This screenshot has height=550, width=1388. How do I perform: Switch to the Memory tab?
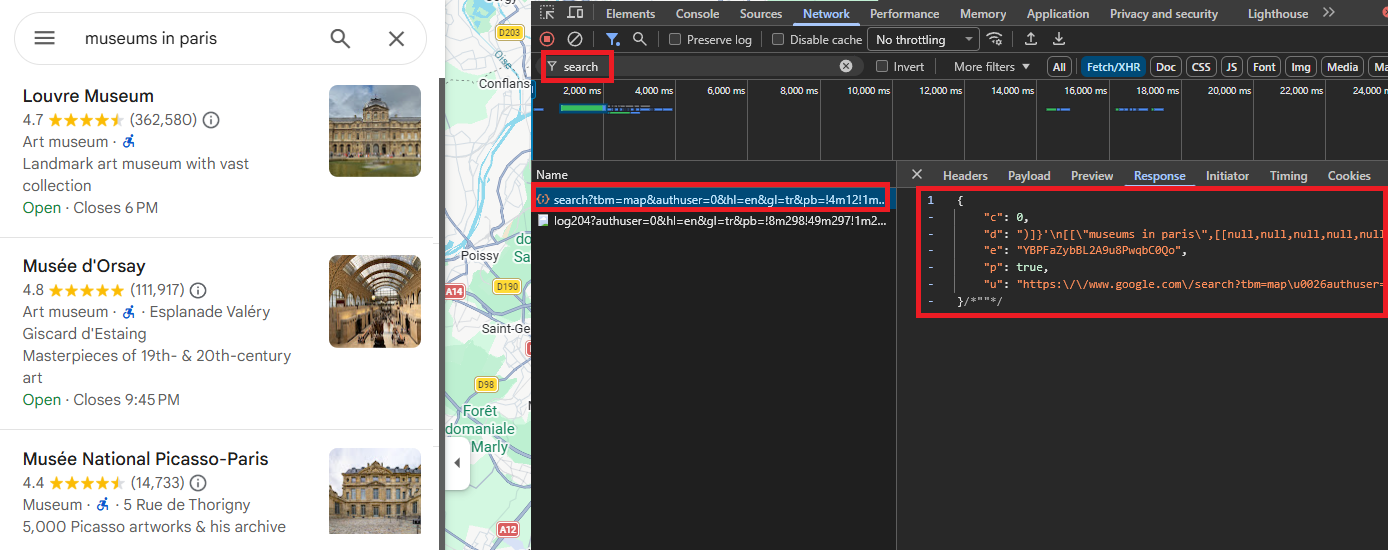pyautogui.click(x=983, y=14)
